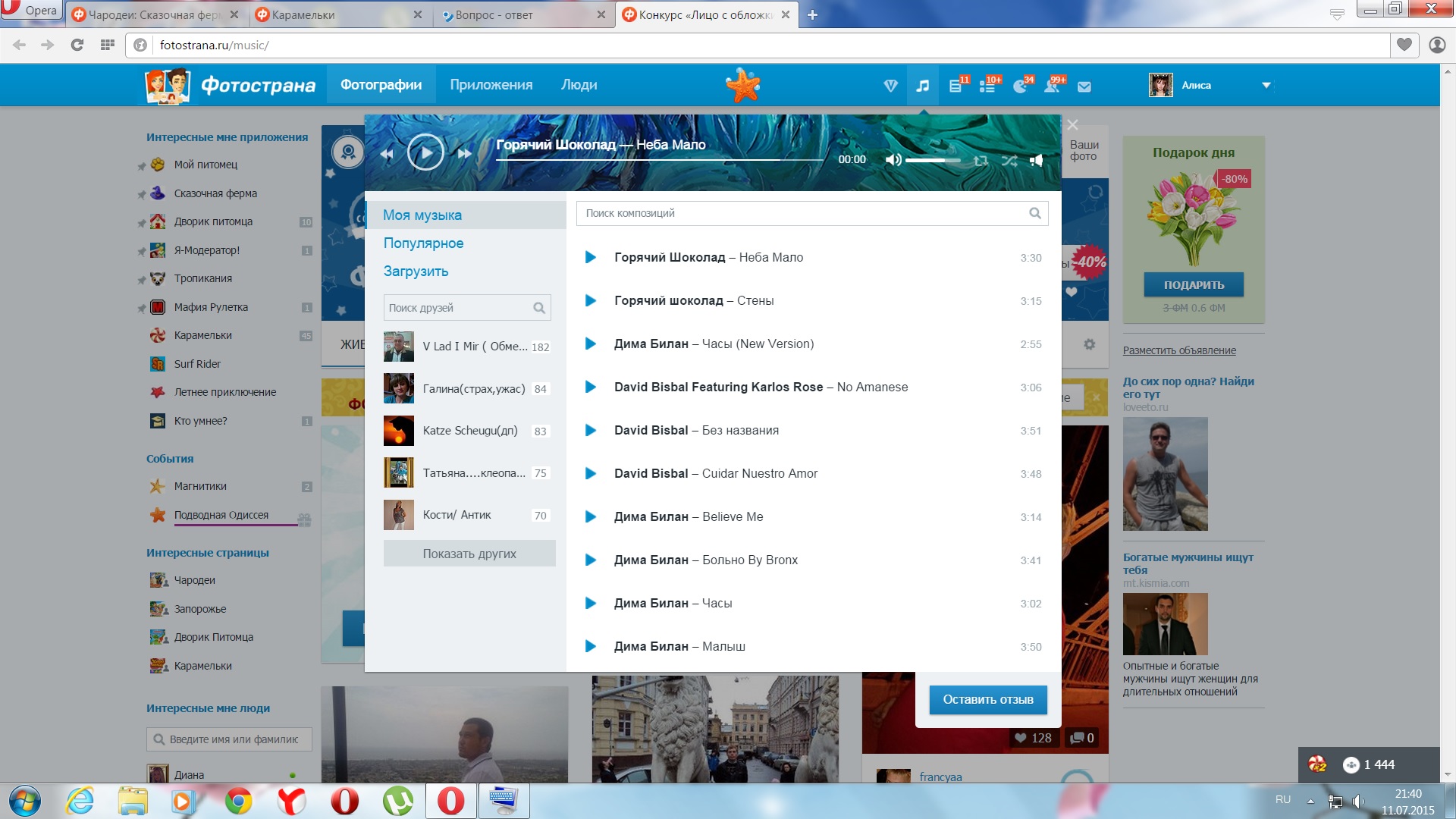1456x819 pixels.
Task: Open friend V Lad I Mir music
Action: click(467, 347)
